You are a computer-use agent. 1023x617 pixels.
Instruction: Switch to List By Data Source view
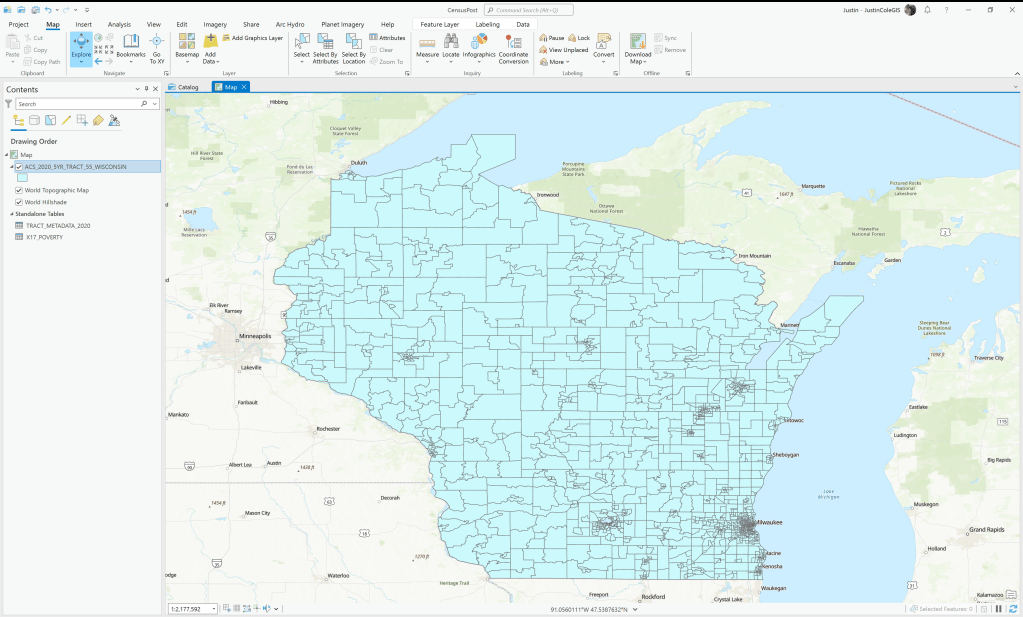[34, 120]
